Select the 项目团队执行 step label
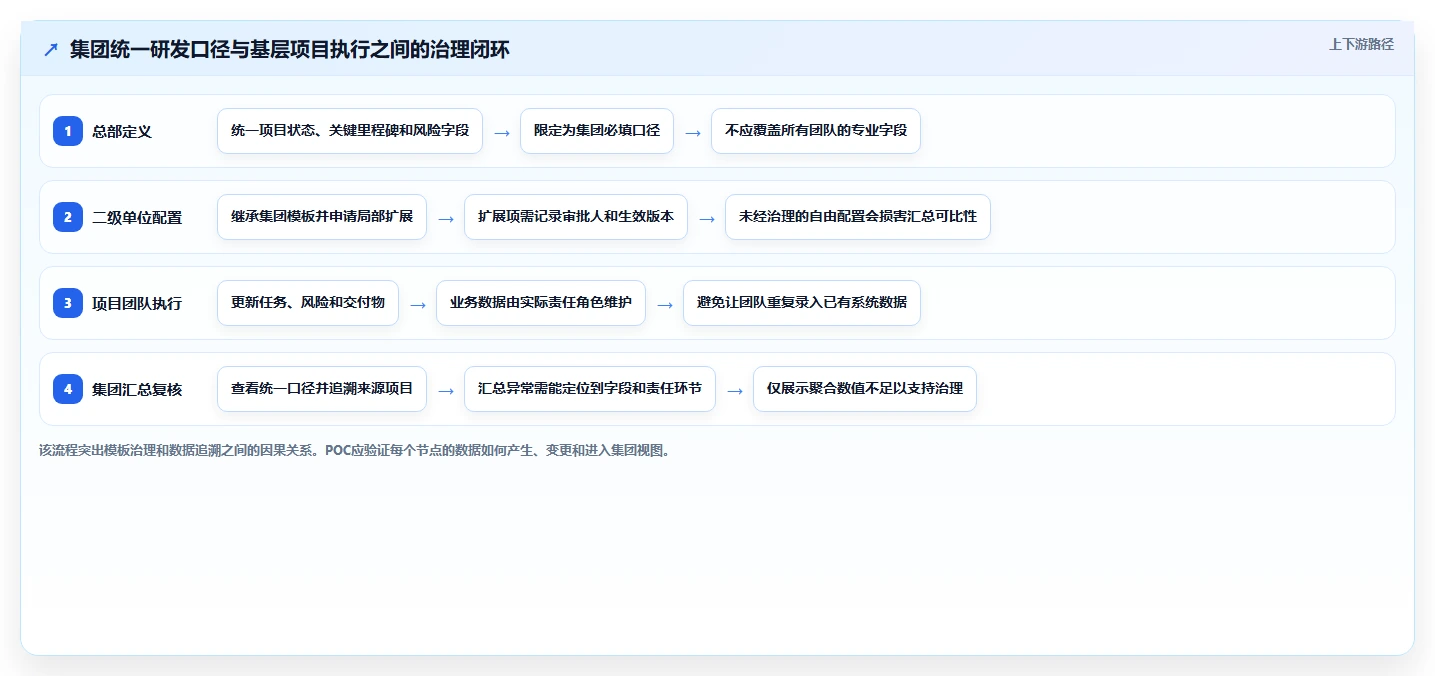The width and height of the screenshot is (1435, 676). [137, 303]
